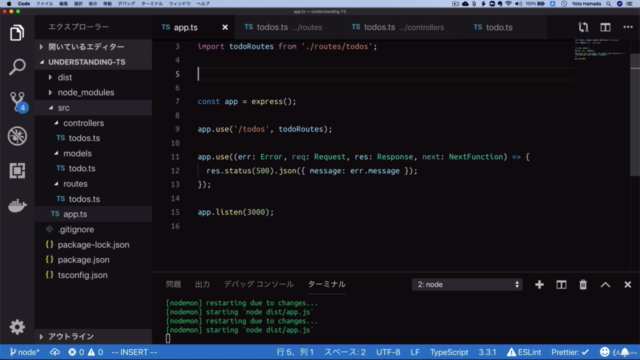
Task: Click the 3.3.1 TypeScript version
Action: [487, 352]
